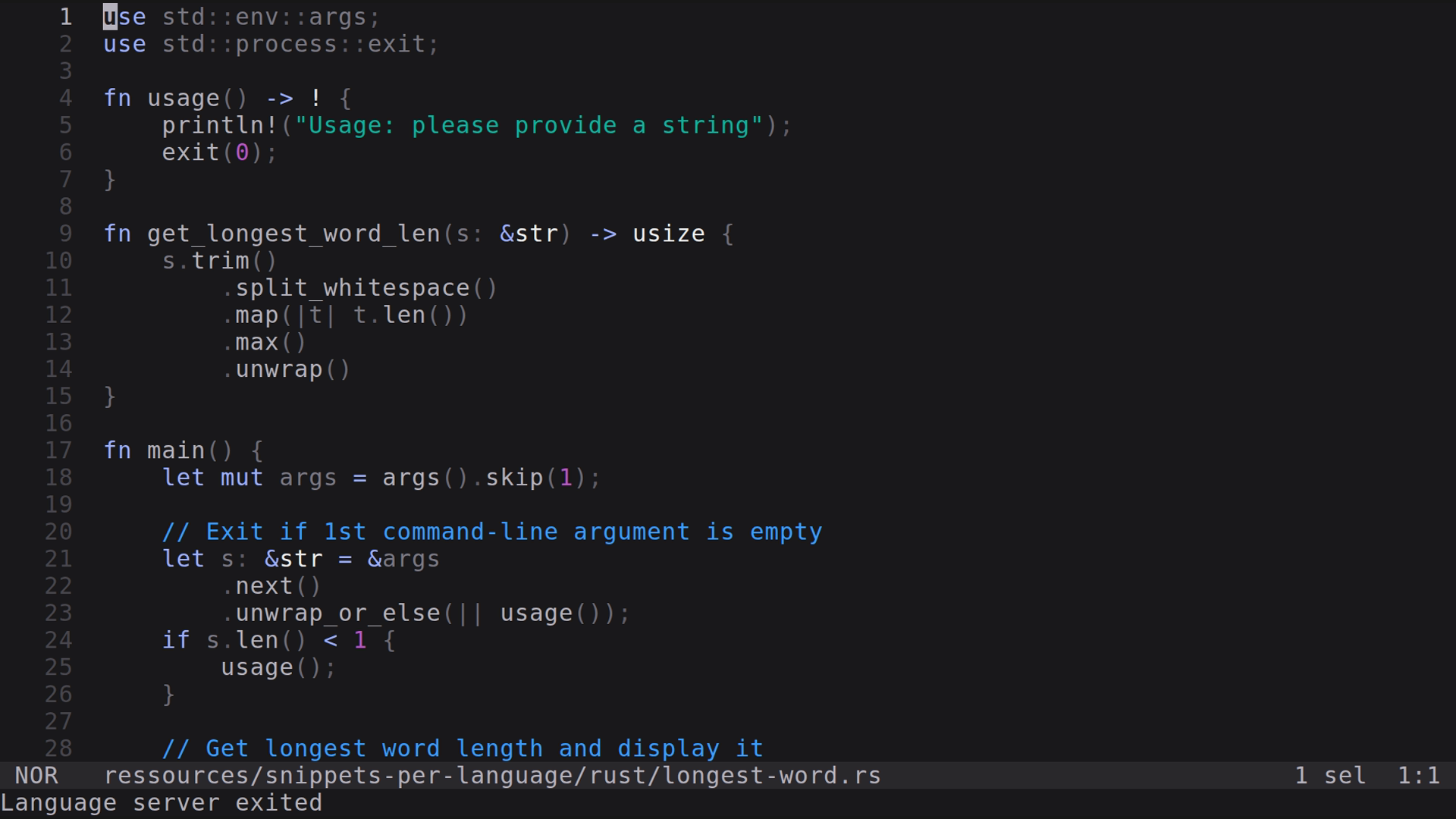Click the 'Language server exited' message
The image size is (1456, 819).
(x=161, y=803)
